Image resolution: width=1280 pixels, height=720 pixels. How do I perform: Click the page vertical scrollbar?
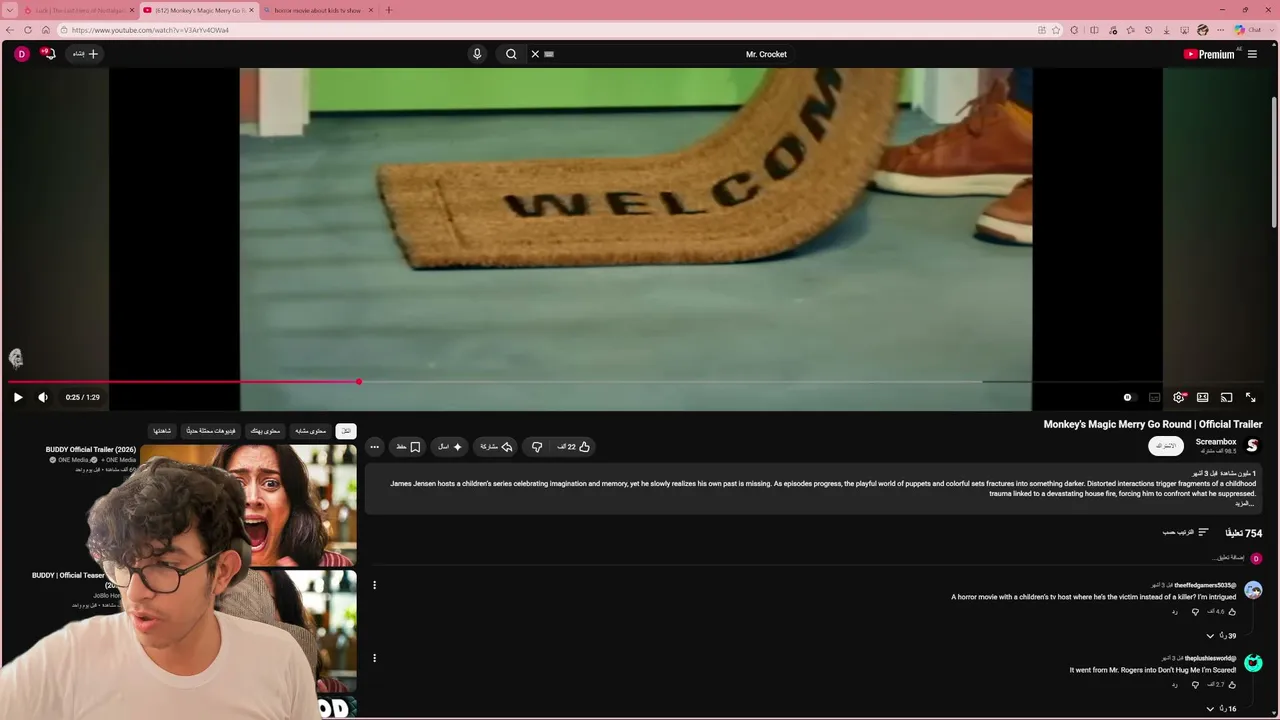pos(1275,160)
